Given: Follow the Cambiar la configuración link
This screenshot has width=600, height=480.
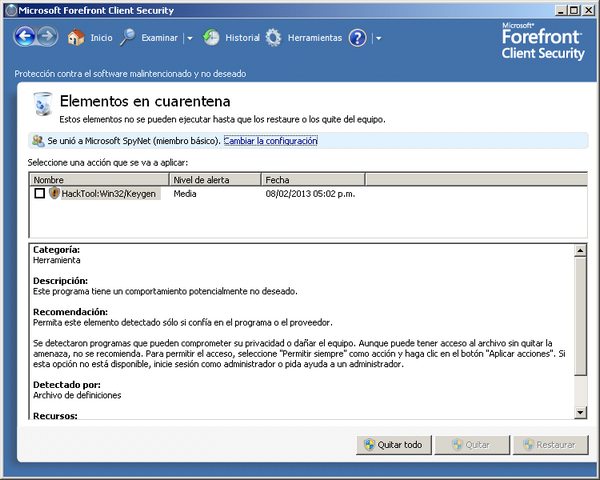Looking at the screenshot, I should coord(271,141).
